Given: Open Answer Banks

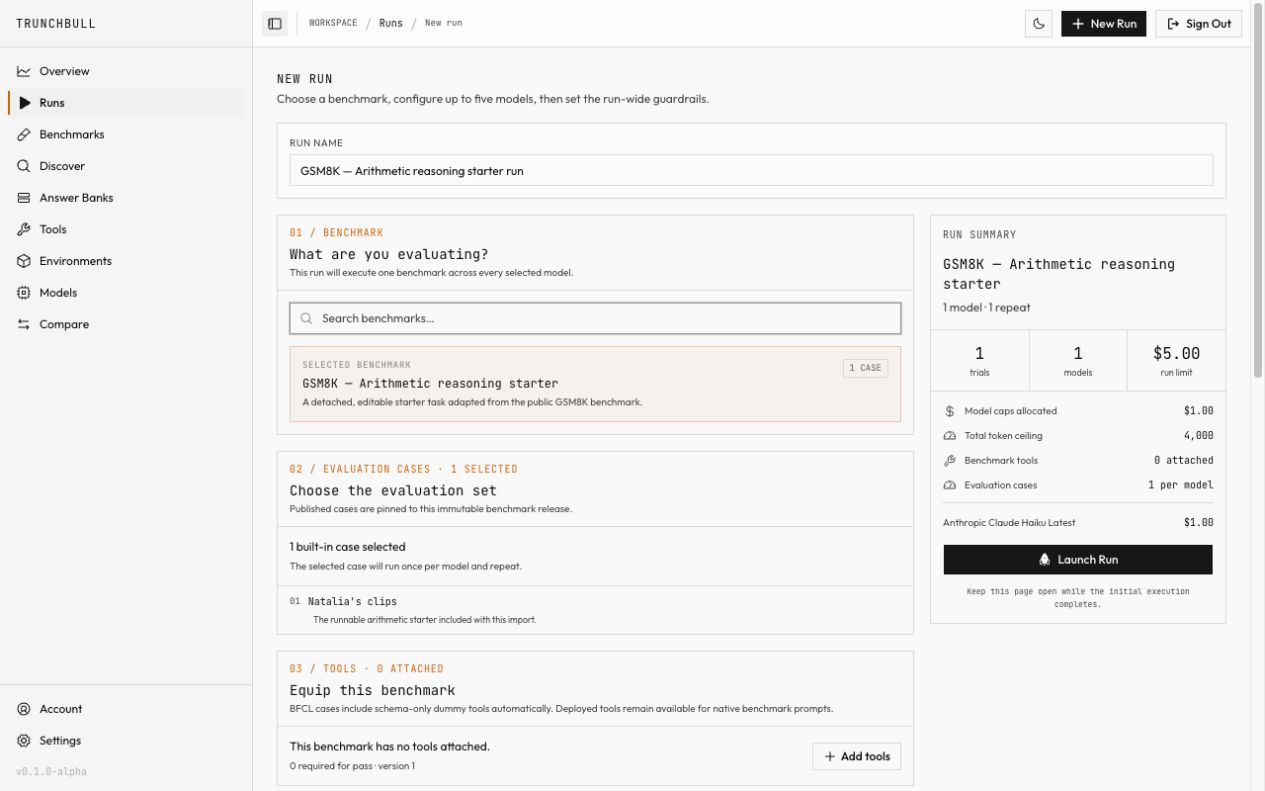Looking at the screenshot, I should (x=125, y=198).
